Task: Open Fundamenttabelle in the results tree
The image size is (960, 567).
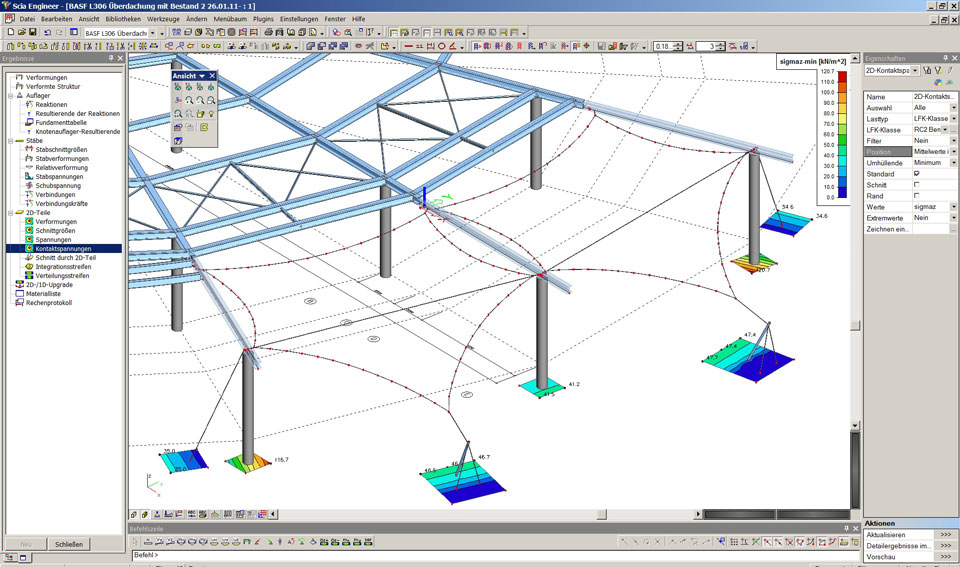Action: pyautogui.click(x=63, y=122)
